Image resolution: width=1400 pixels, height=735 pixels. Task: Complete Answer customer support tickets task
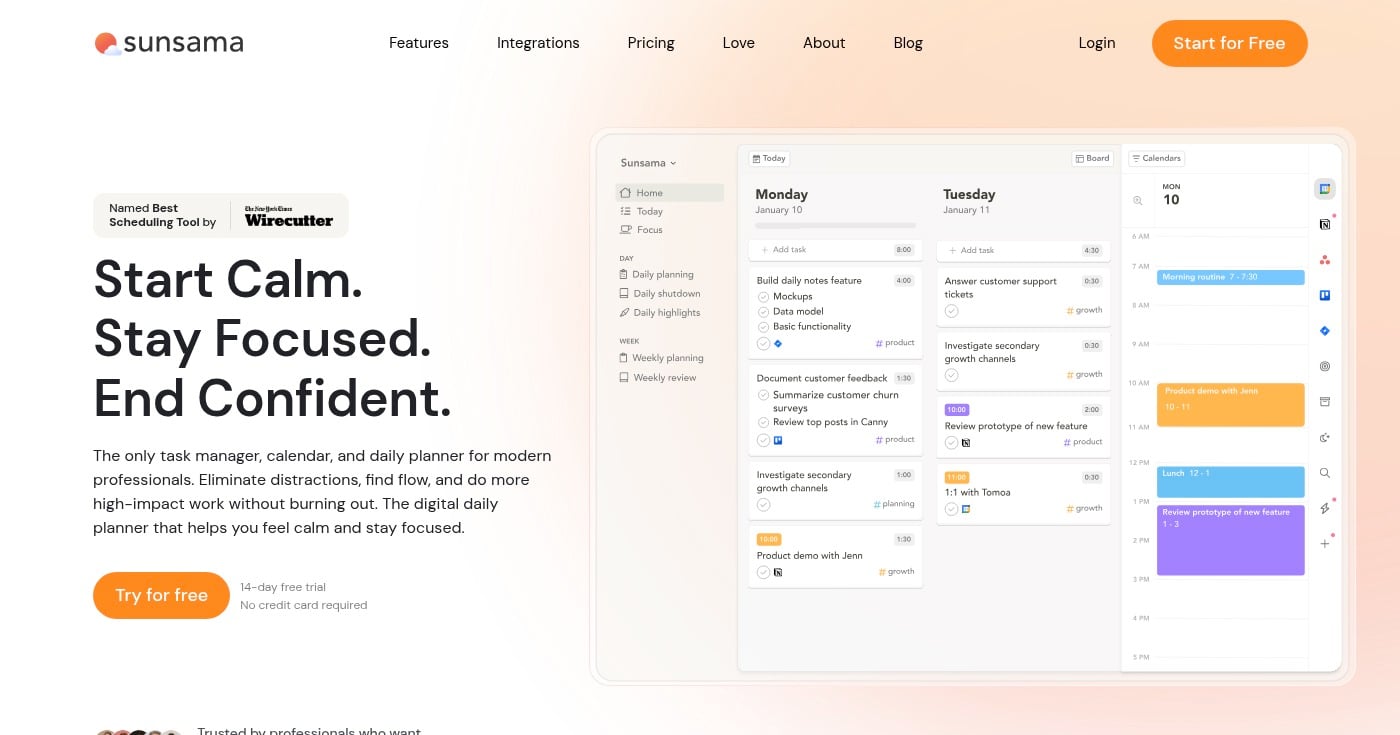pyautogui.click(x=951, y=311)
